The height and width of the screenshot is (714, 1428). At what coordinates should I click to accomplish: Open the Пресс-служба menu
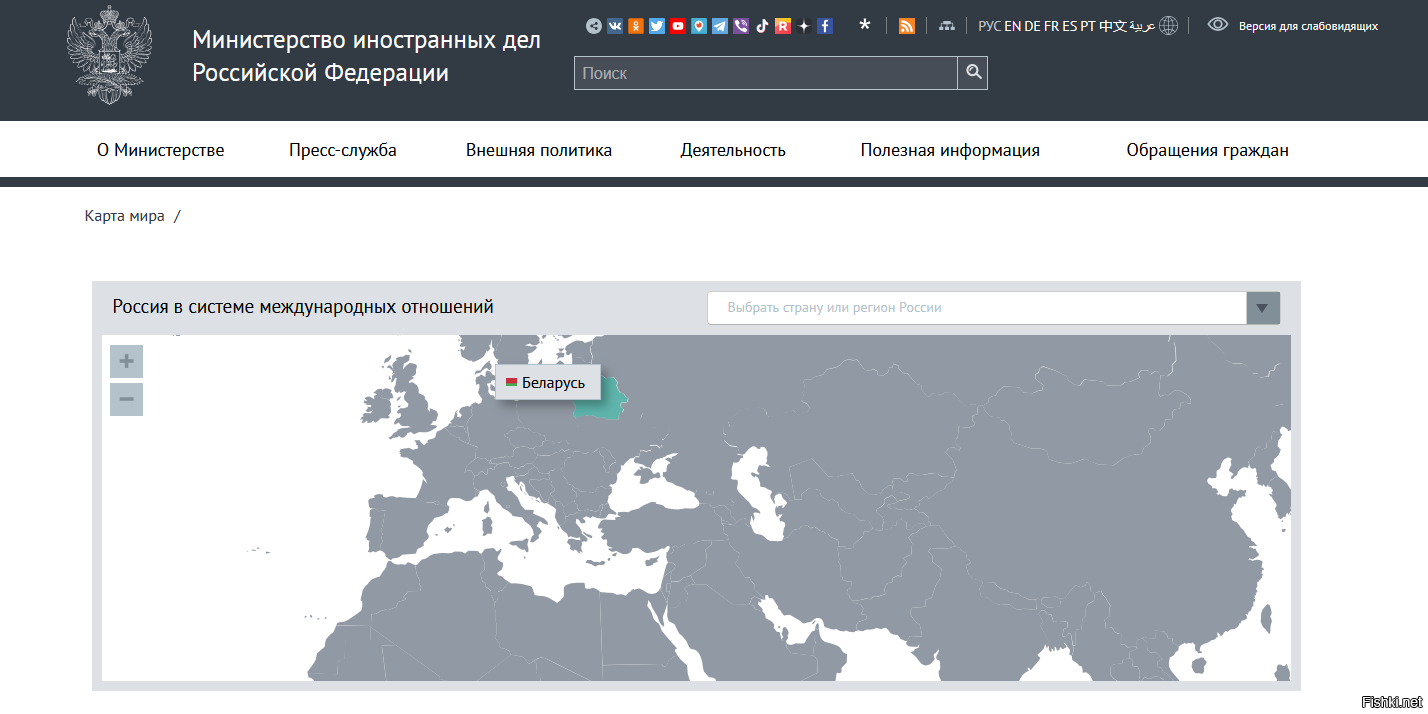pyautogui.click(x=343, y=150)
